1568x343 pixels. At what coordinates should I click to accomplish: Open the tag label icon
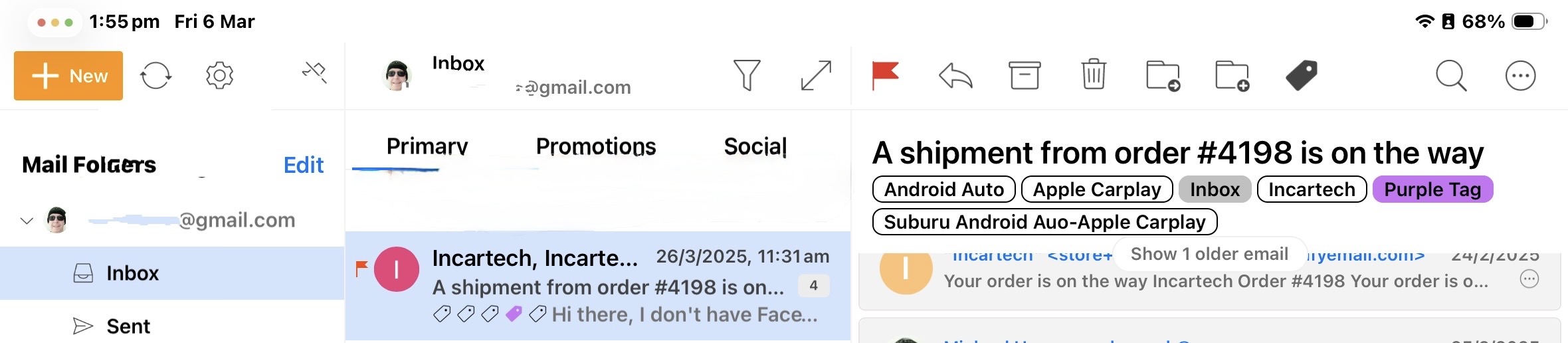coord(1302,75)
